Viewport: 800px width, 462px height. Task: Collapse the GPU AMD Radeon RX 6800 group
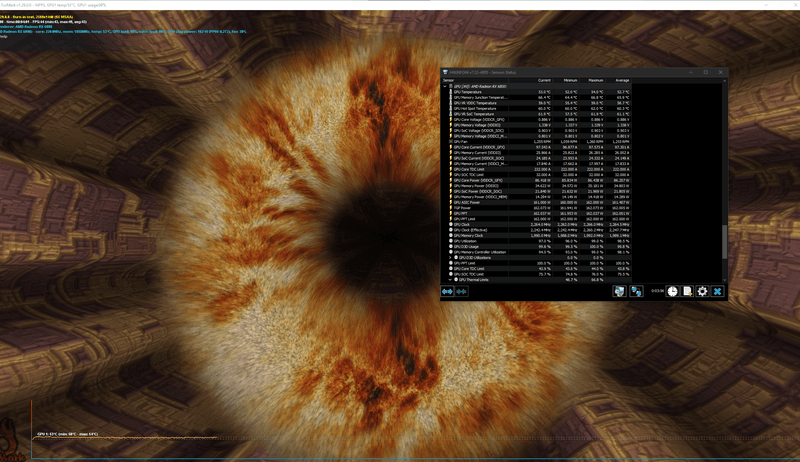(x=445, y=86)
